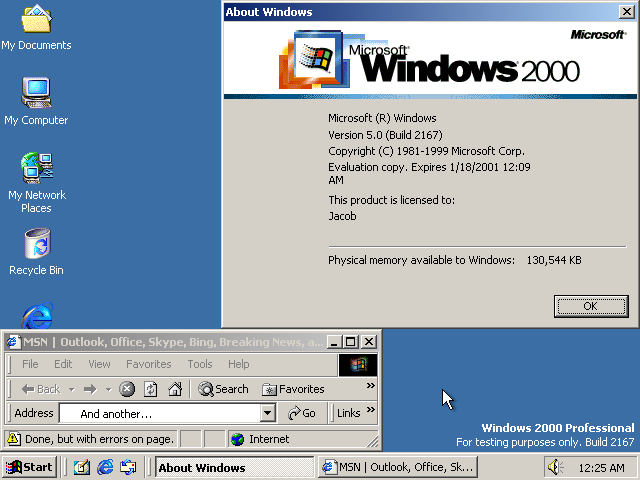The image size is (640, 480).
Task: Expand the toolbar overflow chevron beside Favorites
Action: tap(370, 386)
